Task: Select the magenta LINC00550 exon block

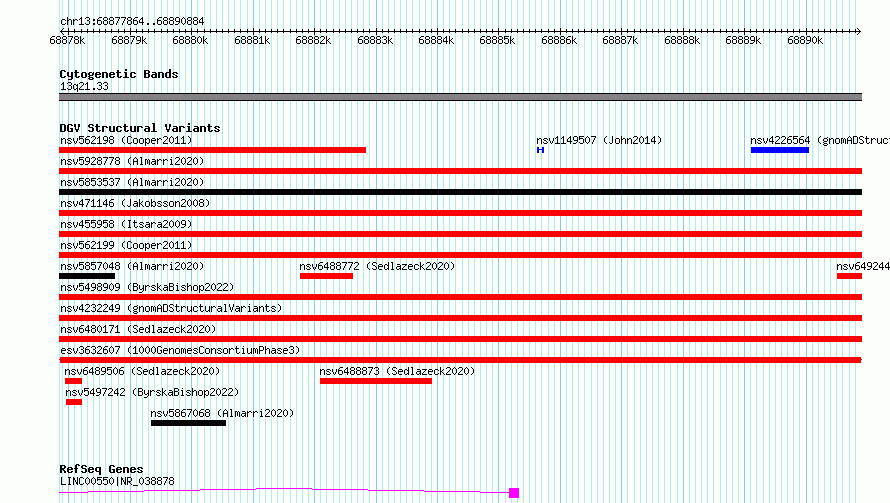Action: pyautogui.click(x=514, y=493)
